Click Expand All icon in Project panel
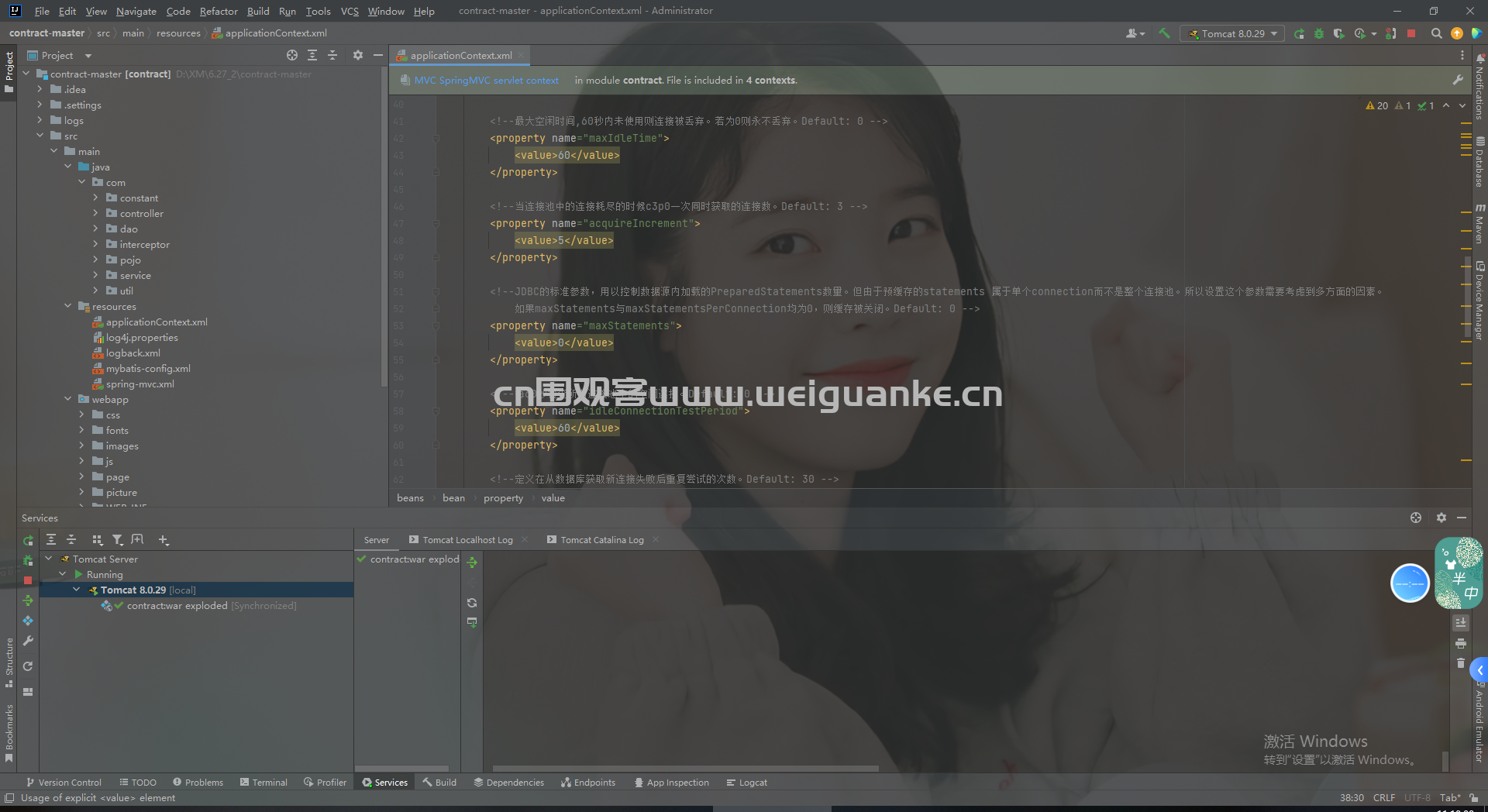 point(312,55)
